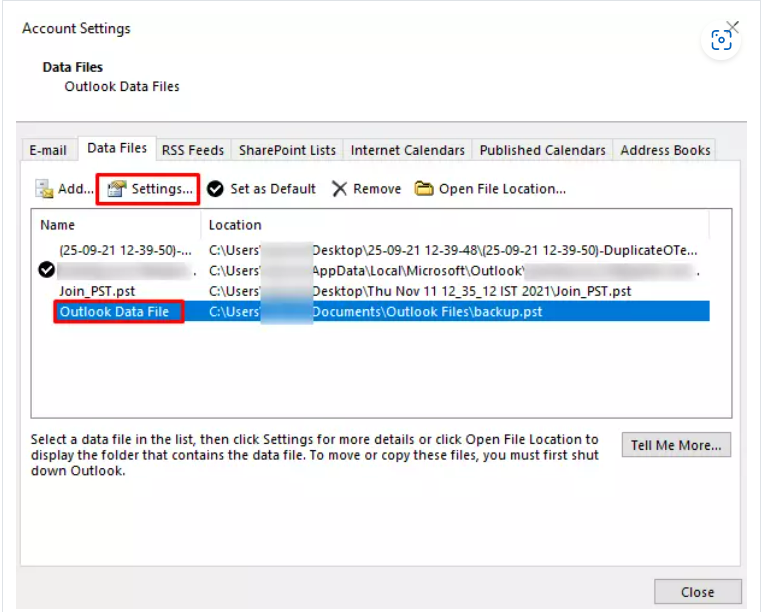Click Set as Default label
The height and width of the screenshot is (612, 766).
(273, 189)
